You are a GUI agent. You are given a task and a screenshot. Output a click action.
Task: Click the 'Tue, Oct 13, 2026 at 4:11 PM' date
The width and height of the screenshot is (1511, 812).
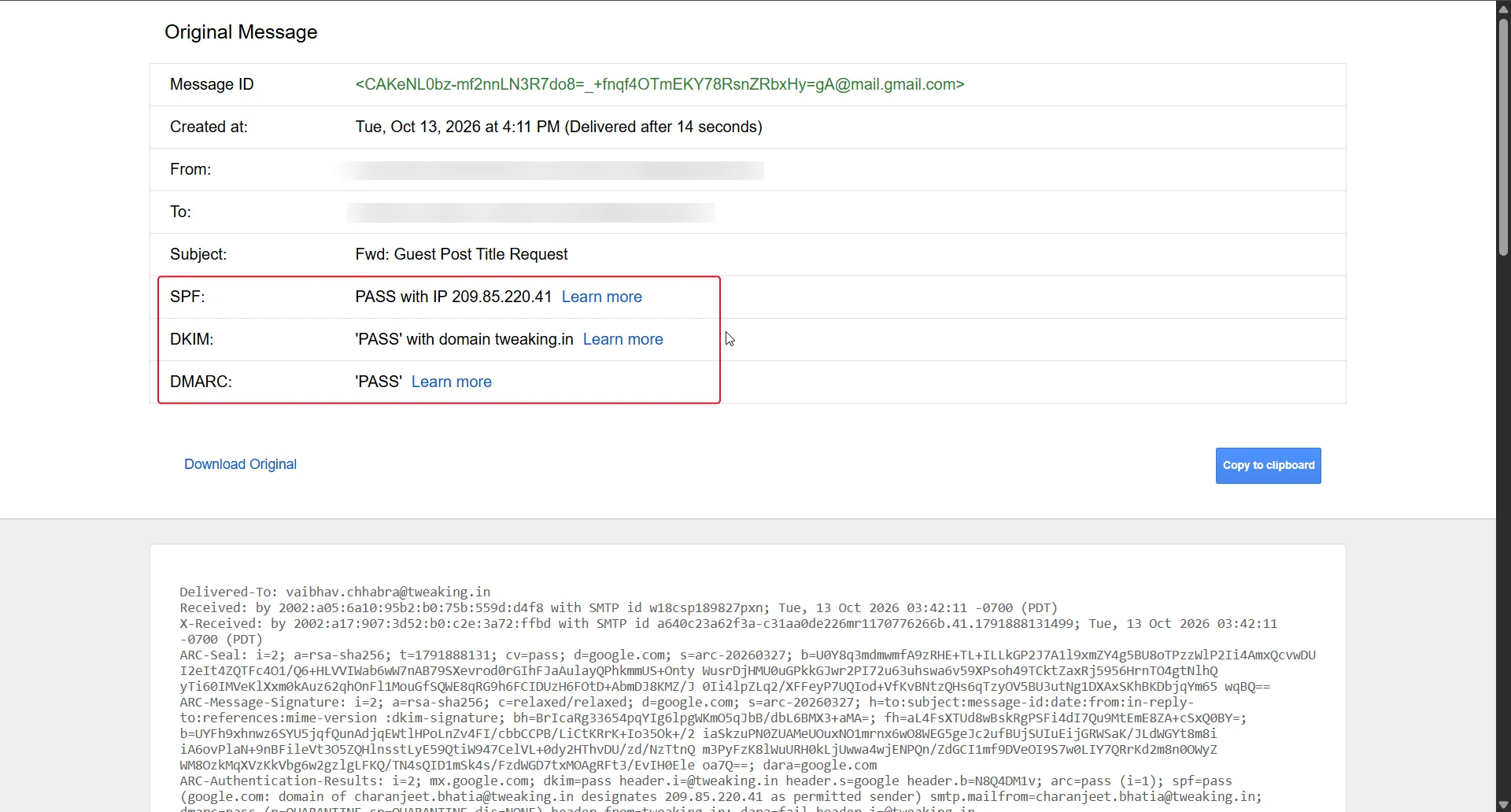[457, 127]
